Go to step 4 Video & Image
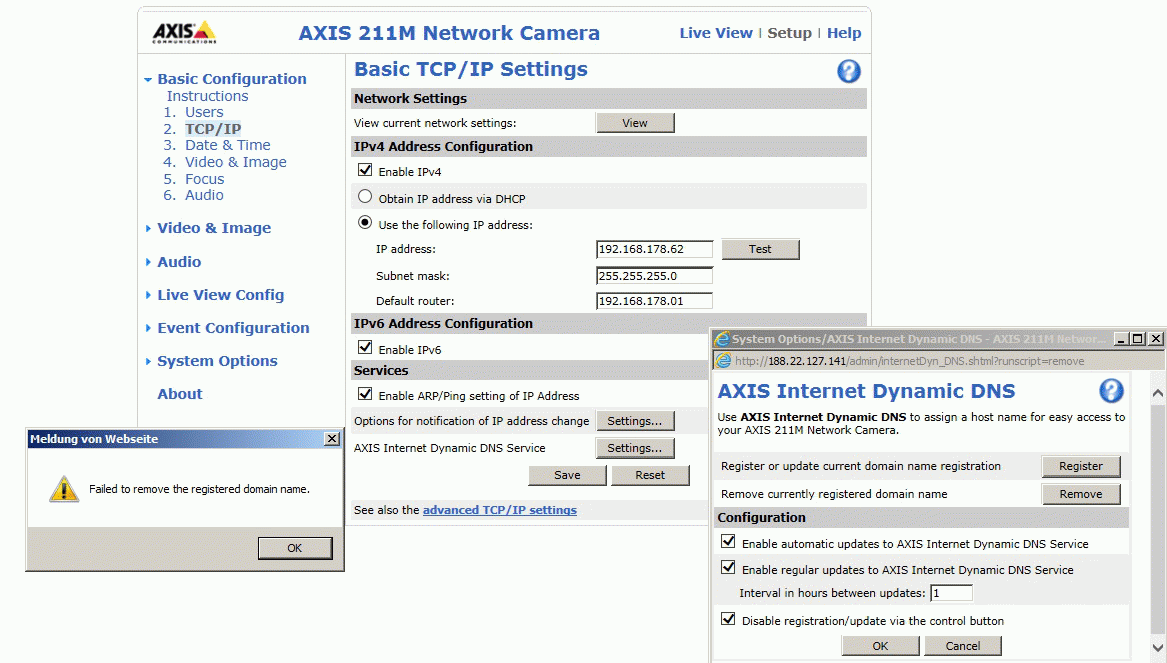This screenshot has height=663, width=1167. tap(235, 162)
